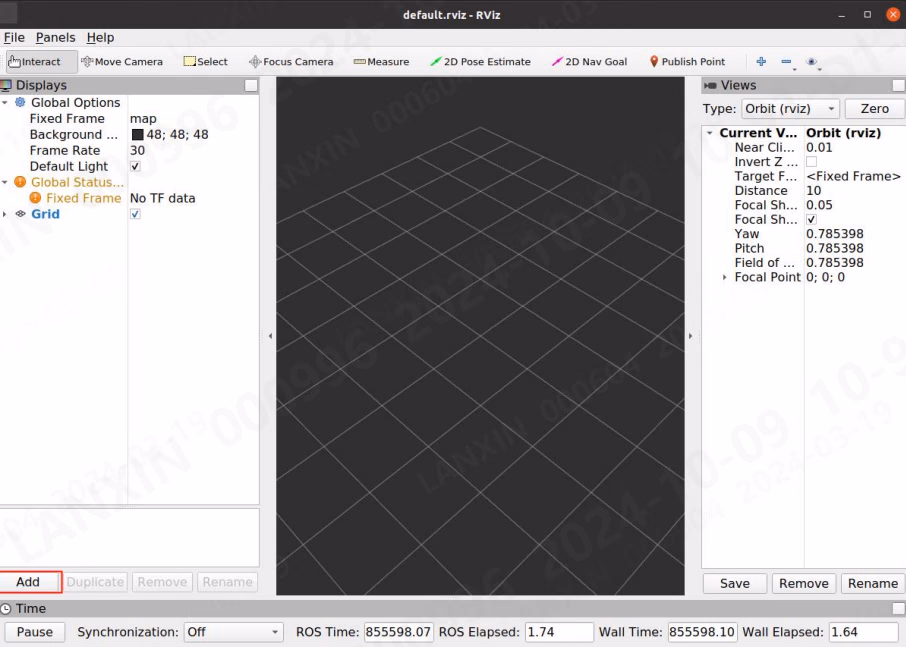Click the Distance value 10
The image size is (906, 647).
click(814, 191)
